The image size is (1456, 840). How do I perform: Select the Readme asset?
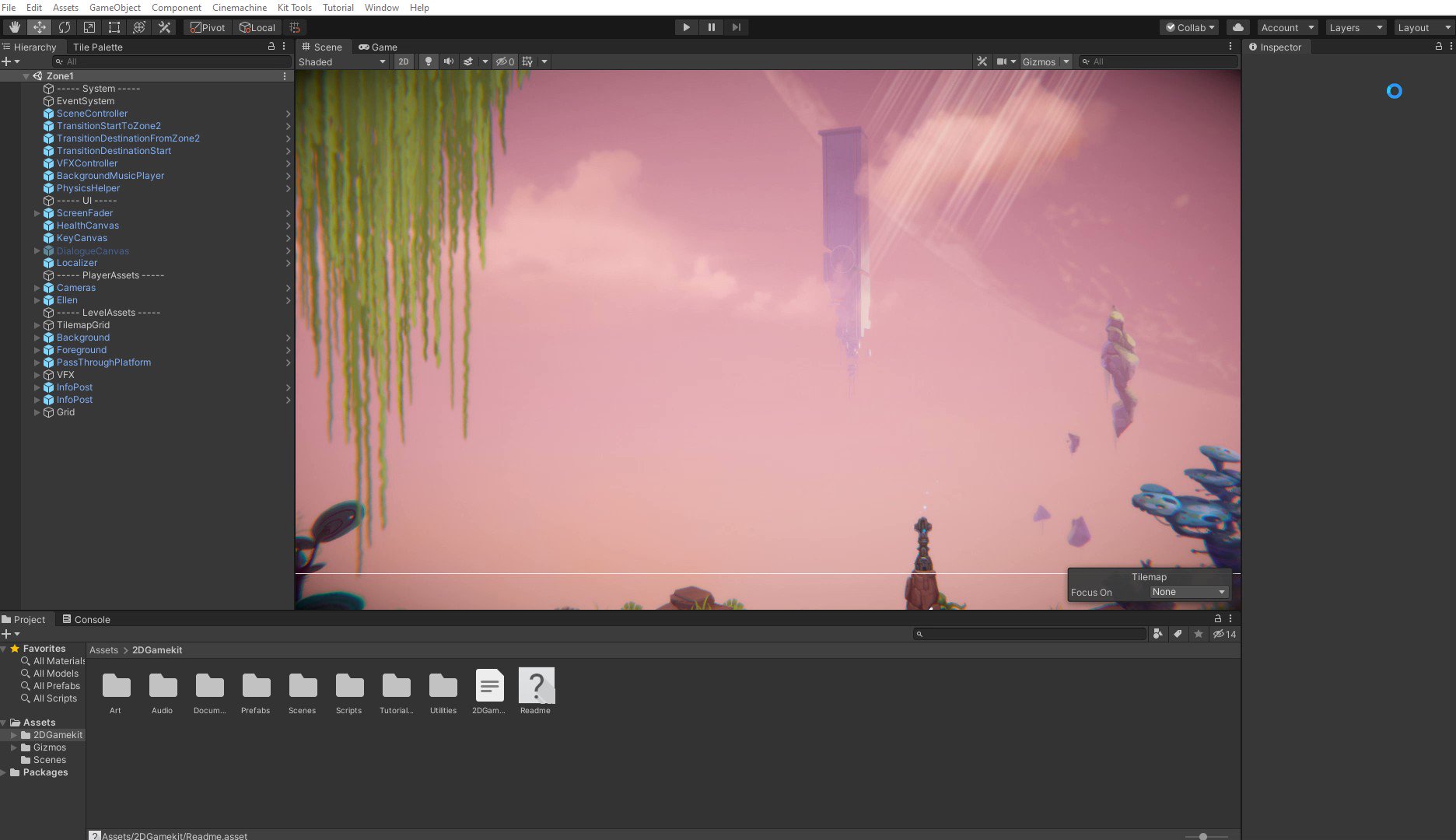coord(536,691)
